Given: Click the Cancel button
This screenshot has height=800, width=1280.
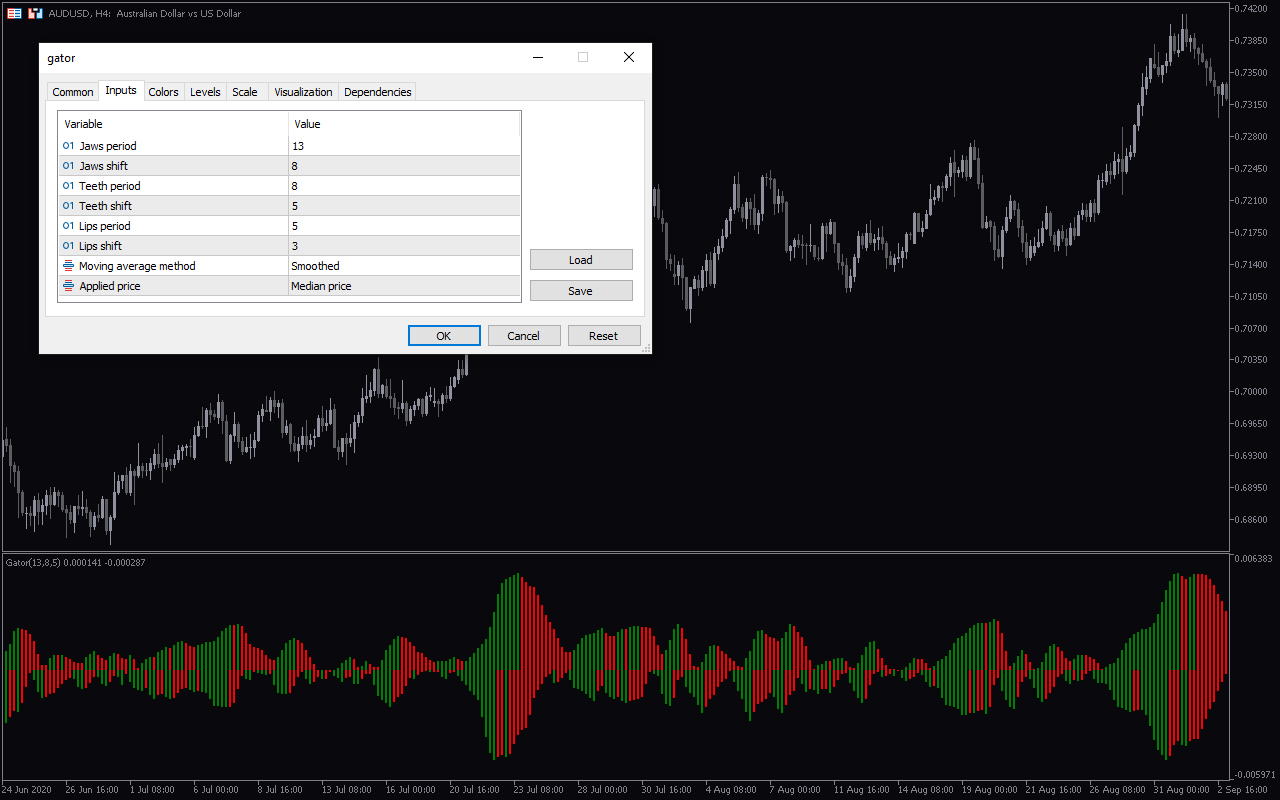Looking at the screenshot, I should coord(524,336).
